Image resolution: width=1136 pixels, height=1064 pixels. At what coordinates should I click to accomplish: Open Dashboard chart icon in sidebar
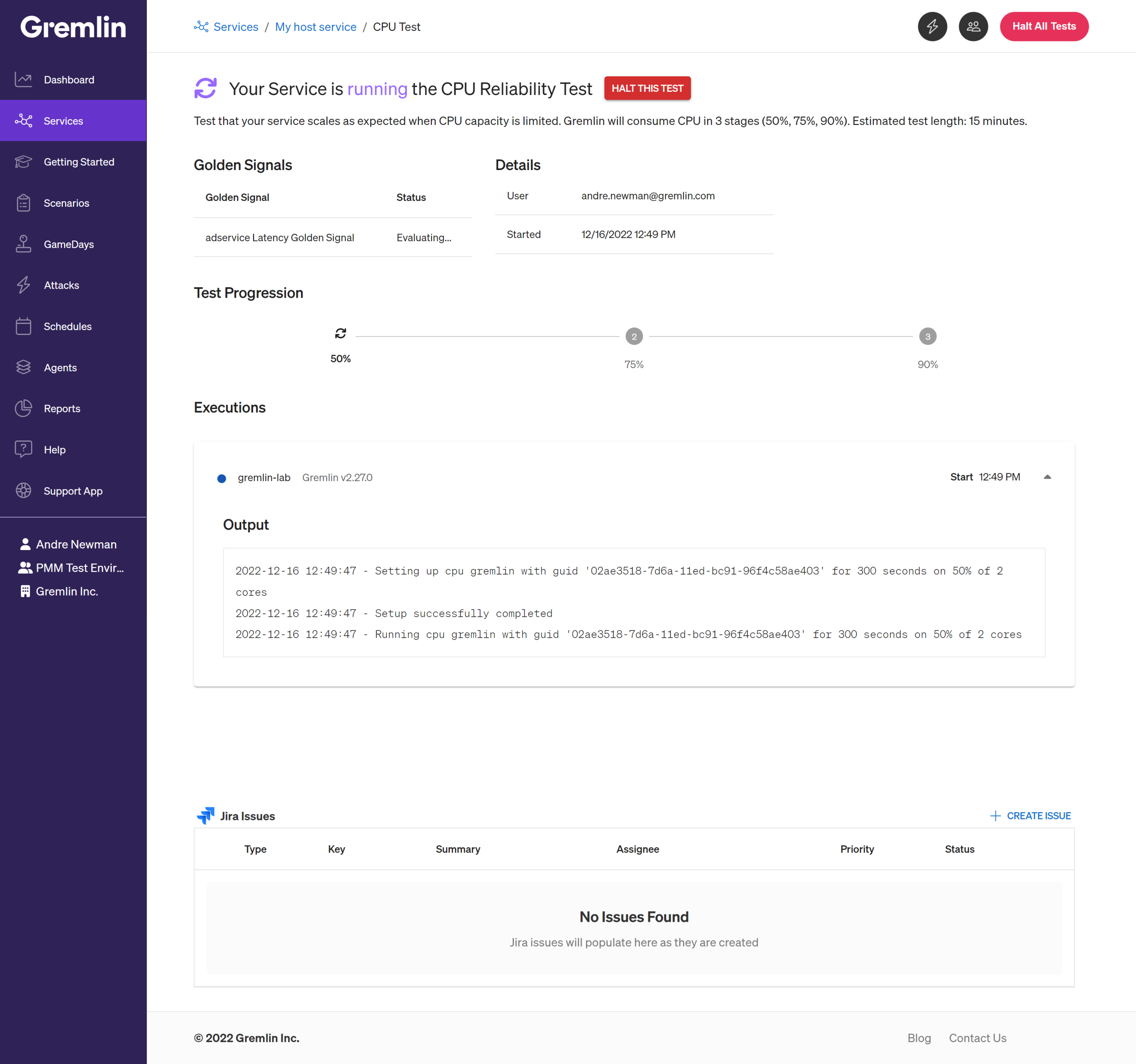point(24,80)
